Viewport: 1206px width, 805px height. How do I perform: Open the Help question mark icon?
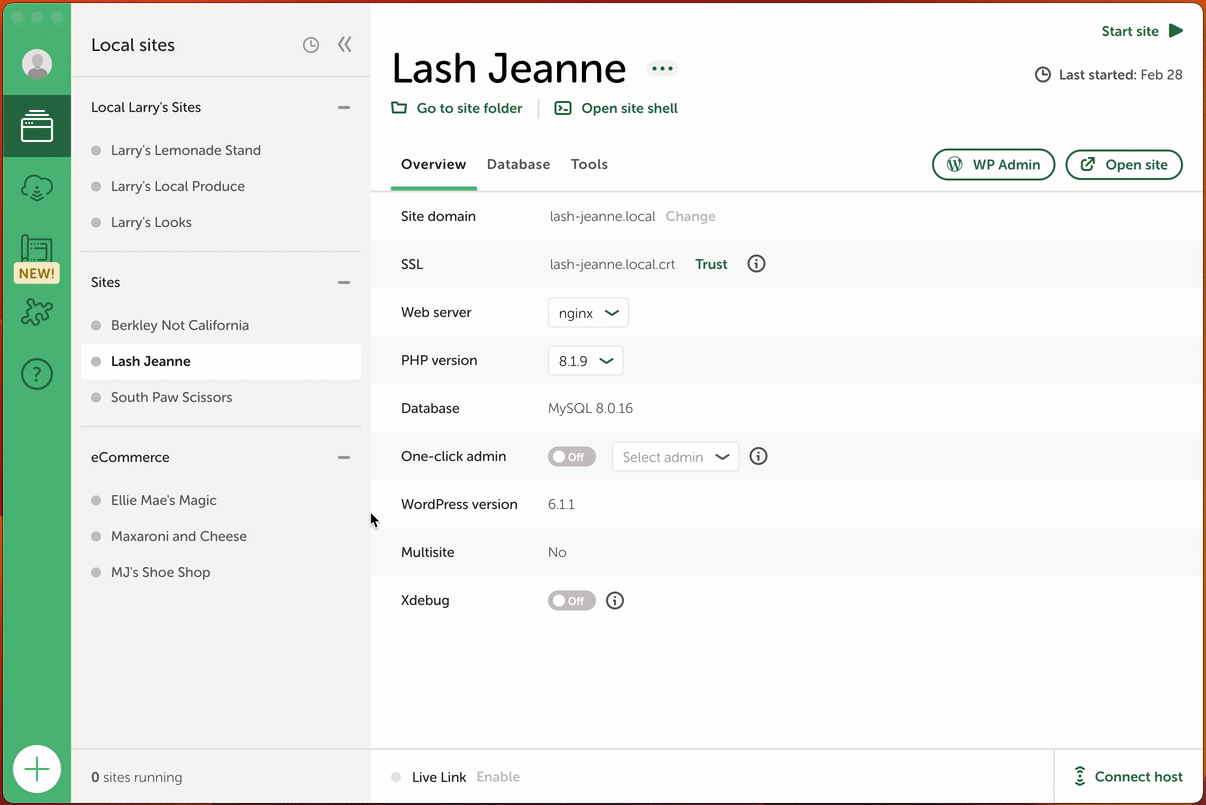coord(37,375)
